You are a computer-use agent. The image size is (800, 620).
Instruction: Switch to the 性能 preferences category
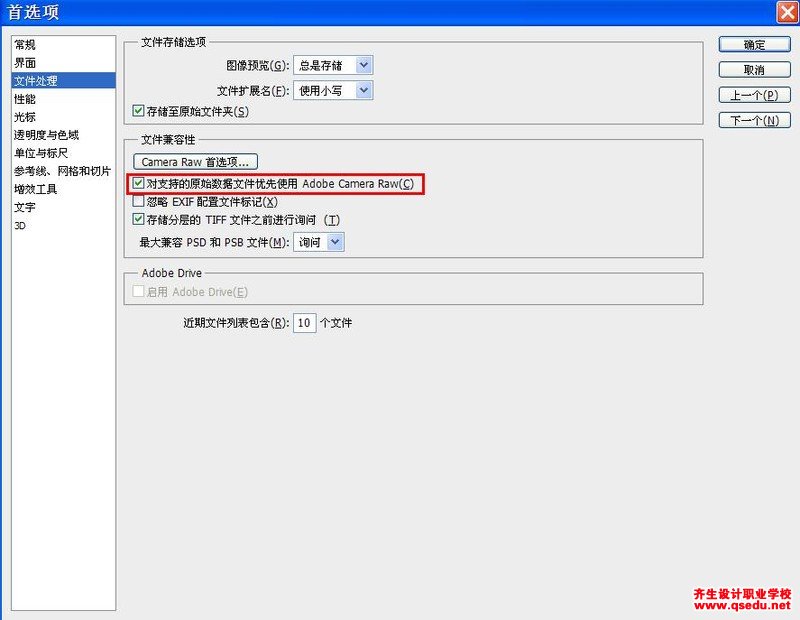coord(25,99)
